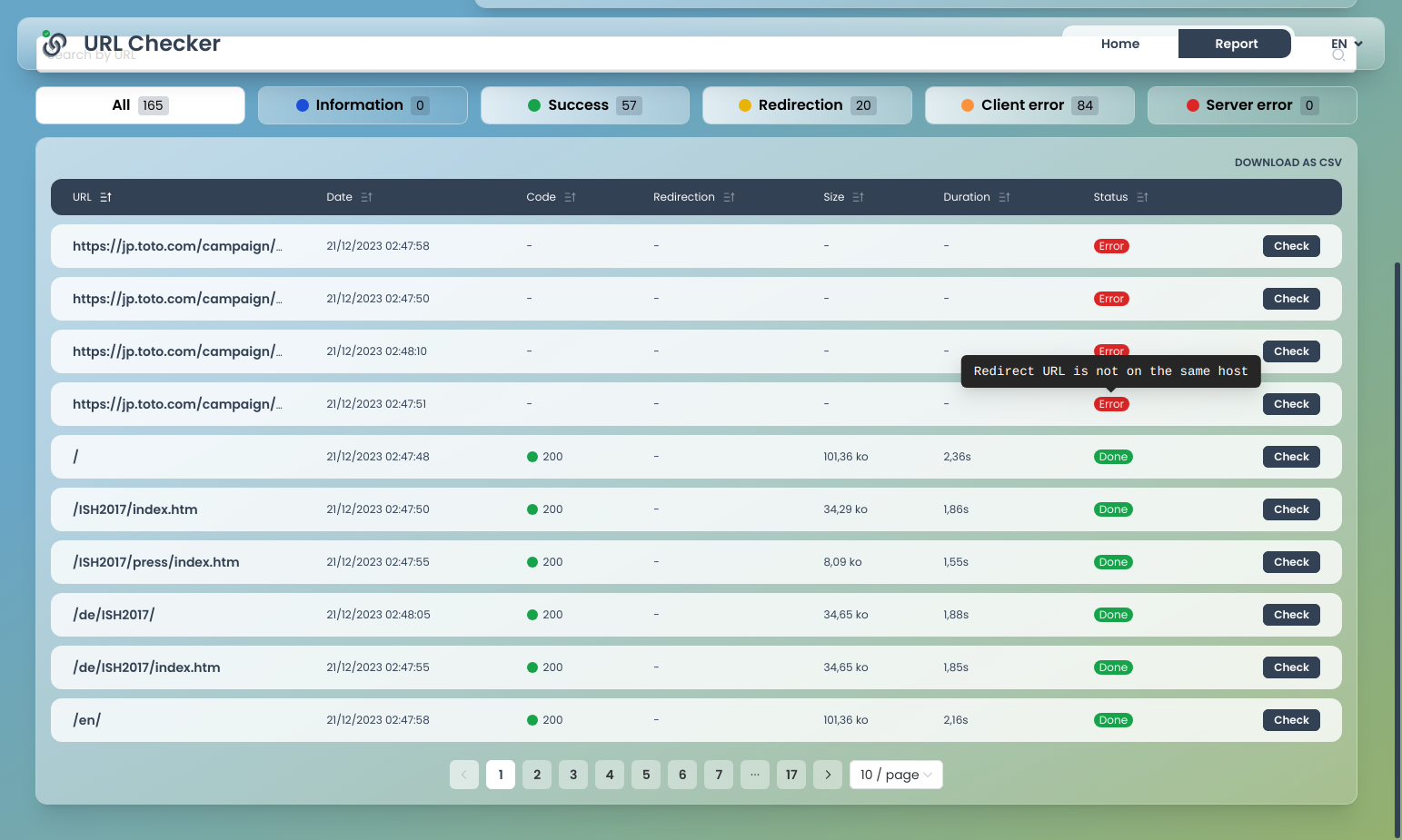1402x840 pixels.
Task: Click Check for the 02:47:50 jp.toto.com row
Action: tap(1291, 299)
